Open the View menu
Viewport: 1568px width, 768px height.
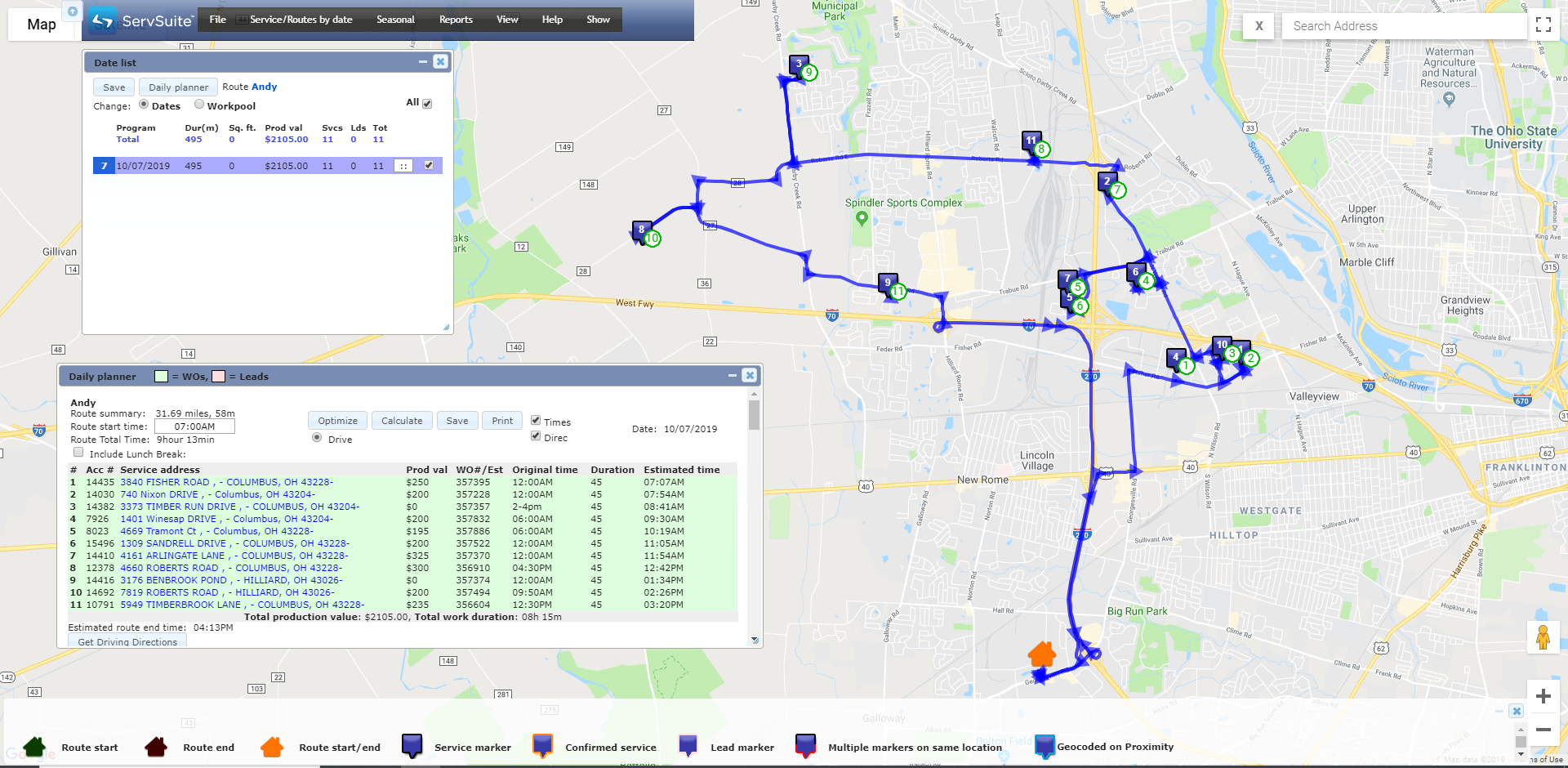click(507, 20)
